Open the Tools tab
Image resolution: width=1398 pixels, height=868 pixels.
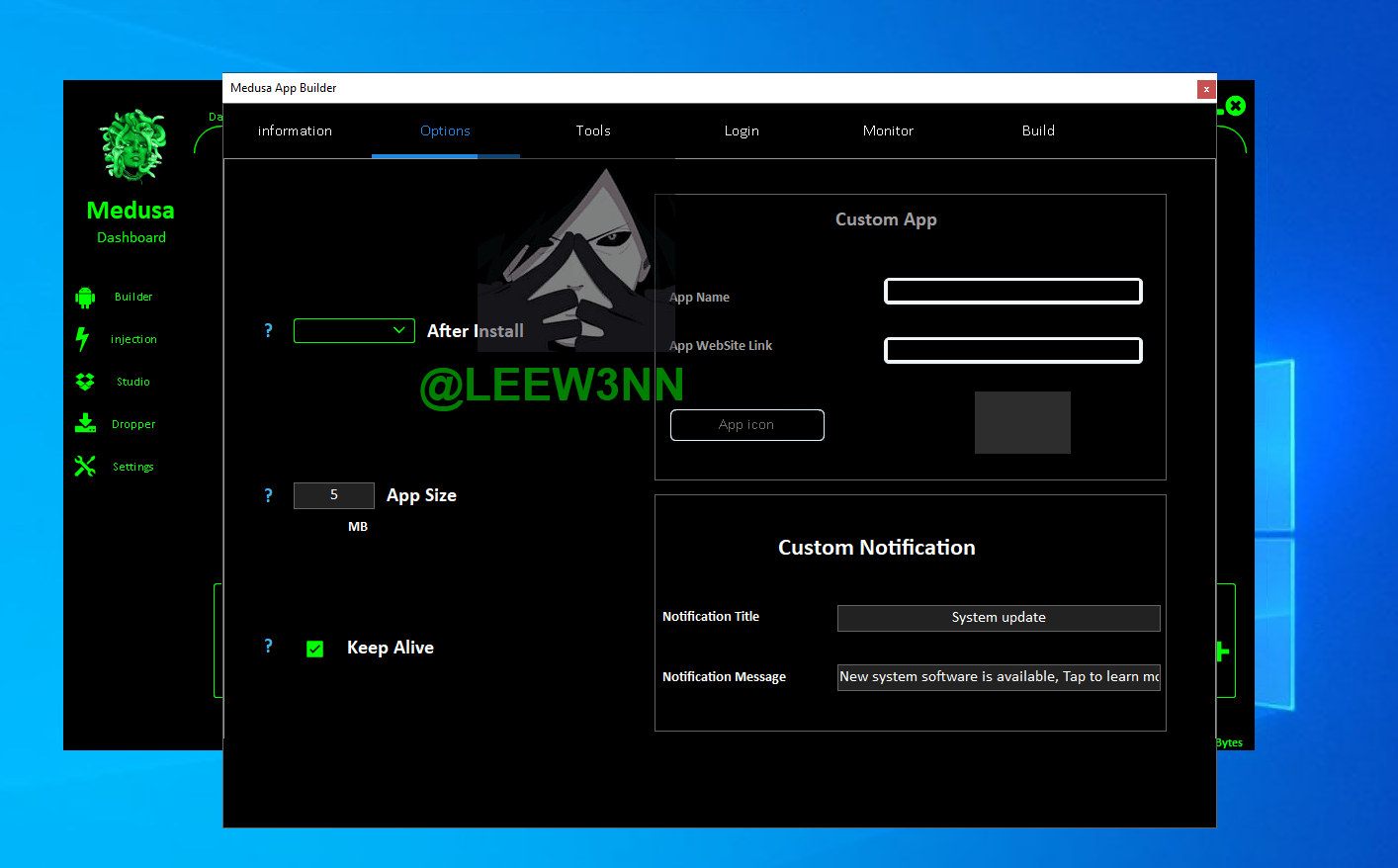click(593, 130)
